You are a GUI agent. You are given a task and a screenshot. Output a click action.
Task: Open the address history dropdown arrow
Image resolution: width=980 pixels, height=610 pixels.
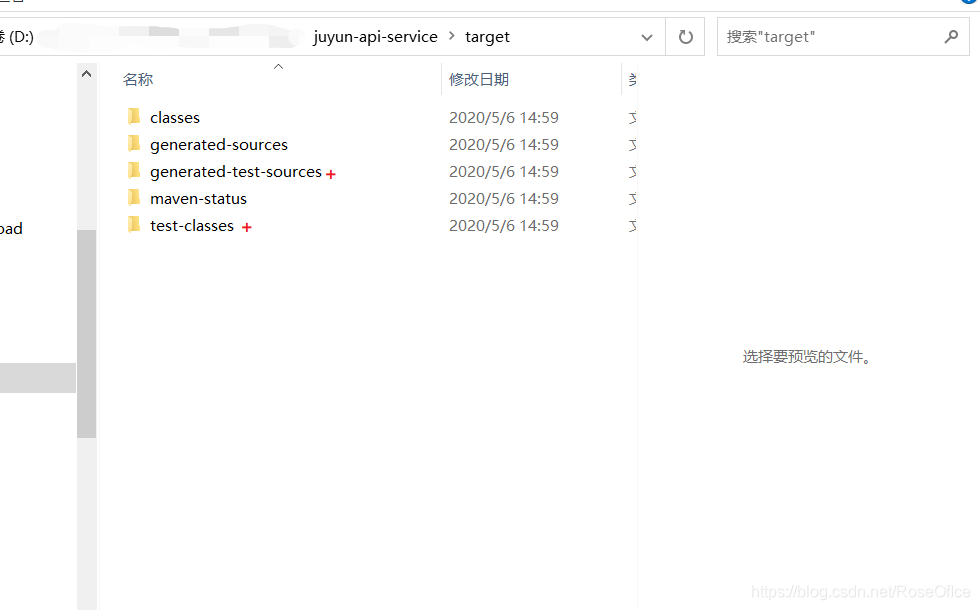647,38
